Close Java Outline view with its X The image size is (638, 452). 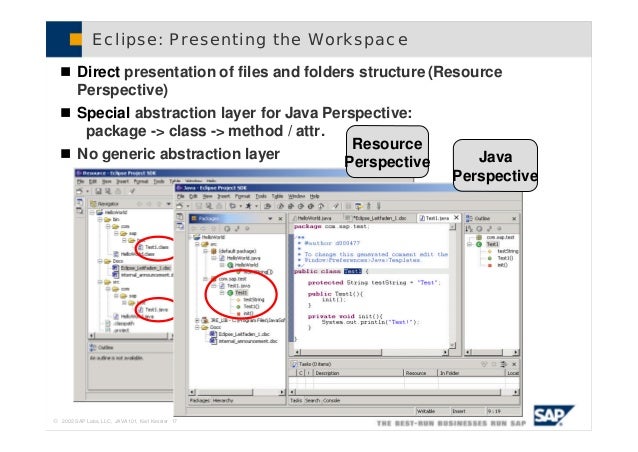point(514,219)
